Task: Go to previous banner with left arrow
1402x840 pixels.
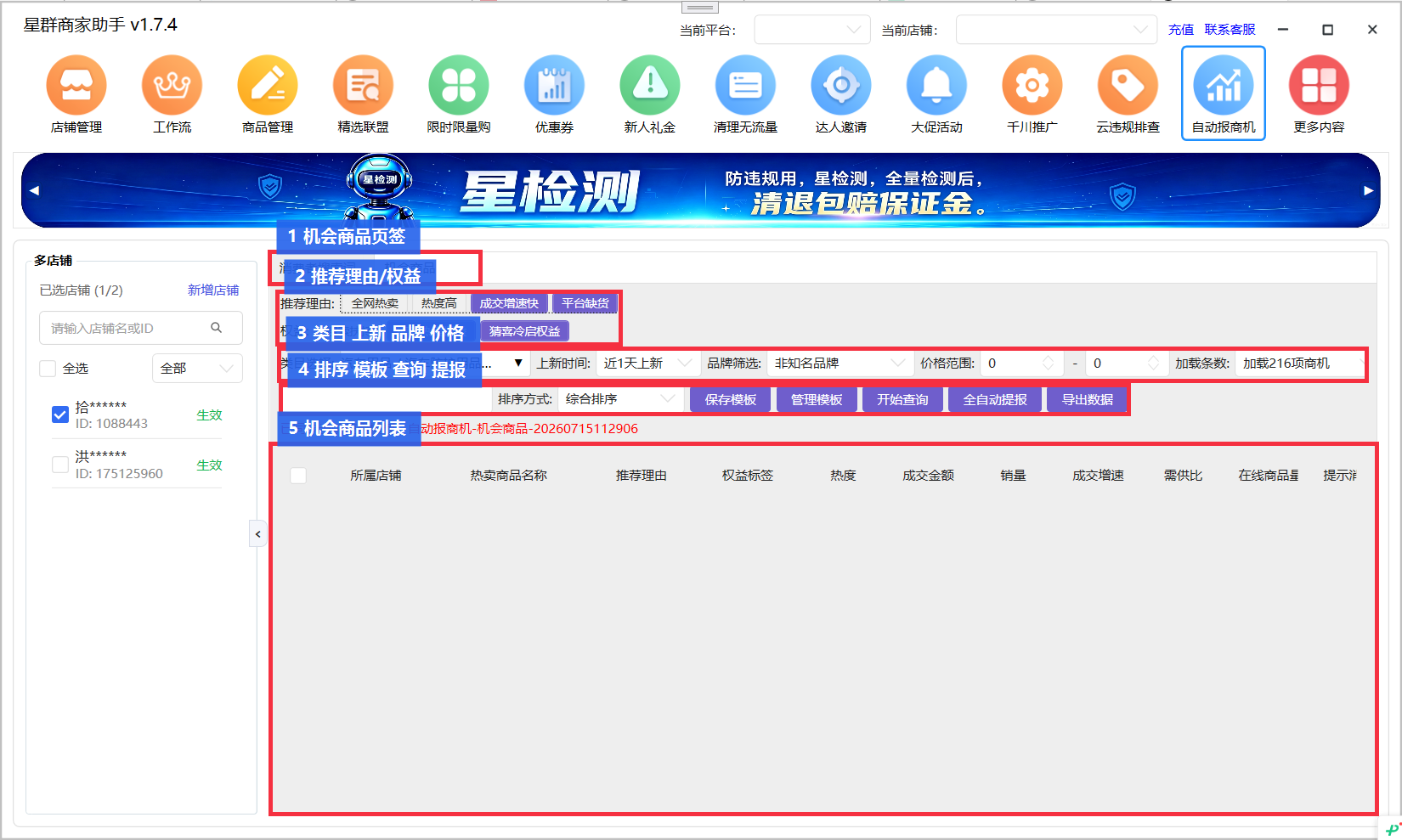Action: (35, 190)
